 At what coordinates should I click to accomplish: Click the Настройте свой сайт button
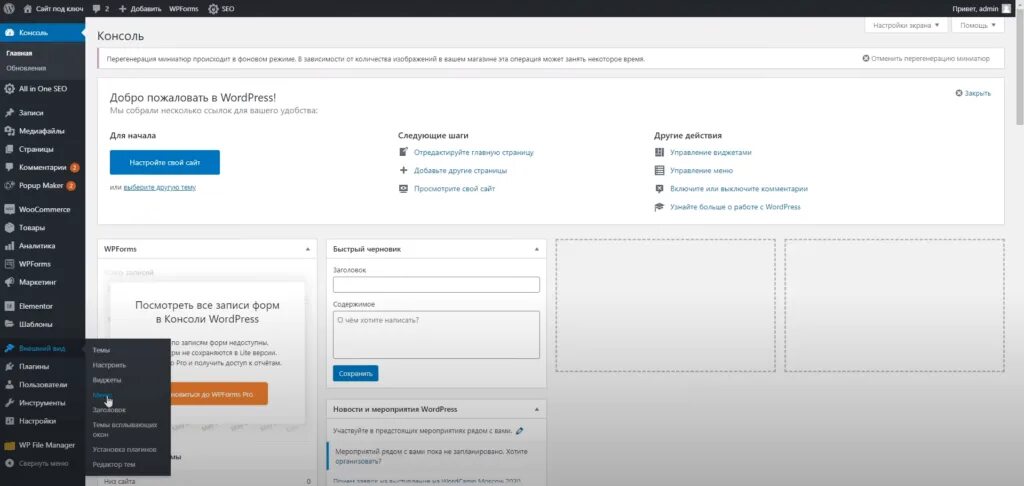[165, 162]
